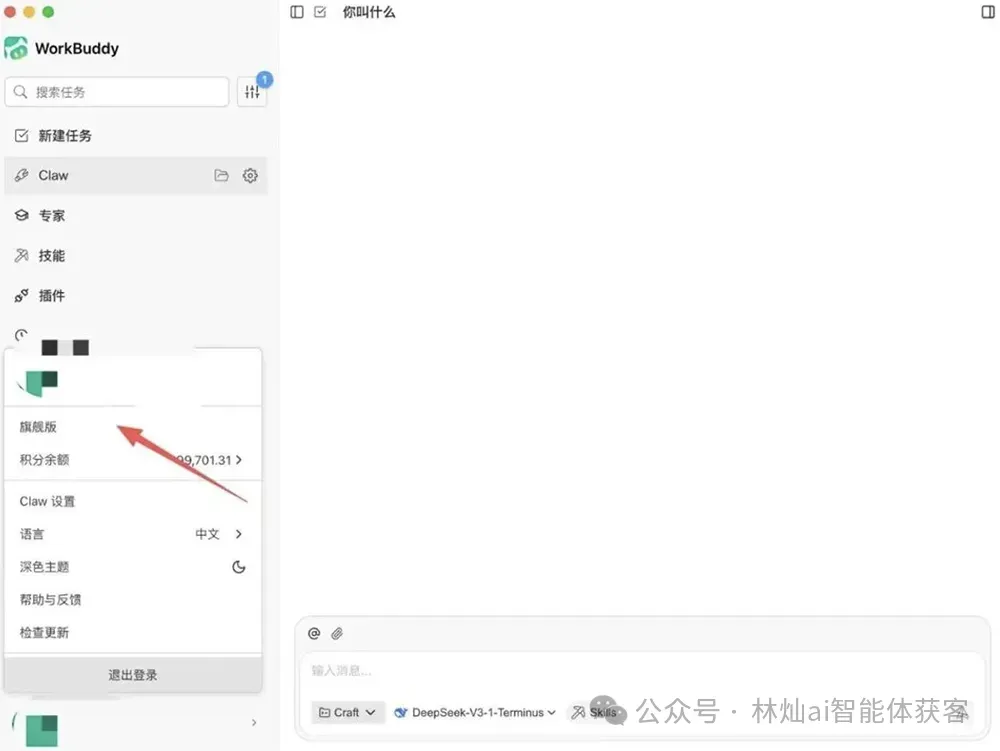This screenshot has width=1000, height=751.
Task: Click the task checkbox icon beside title
Action: [320, 12]
